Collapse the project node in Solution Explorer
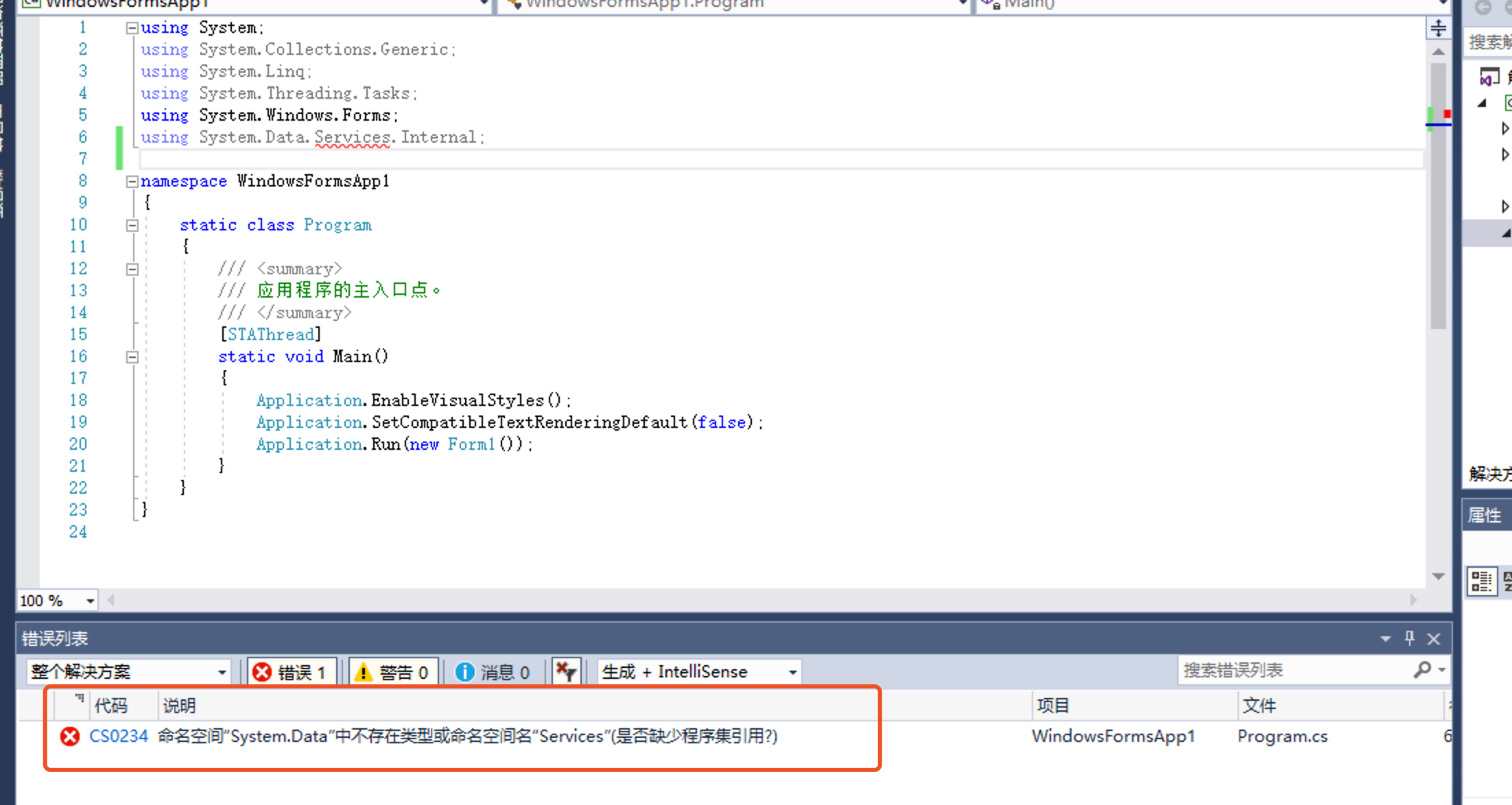 pyautogui.click(x=1483, y=103)
